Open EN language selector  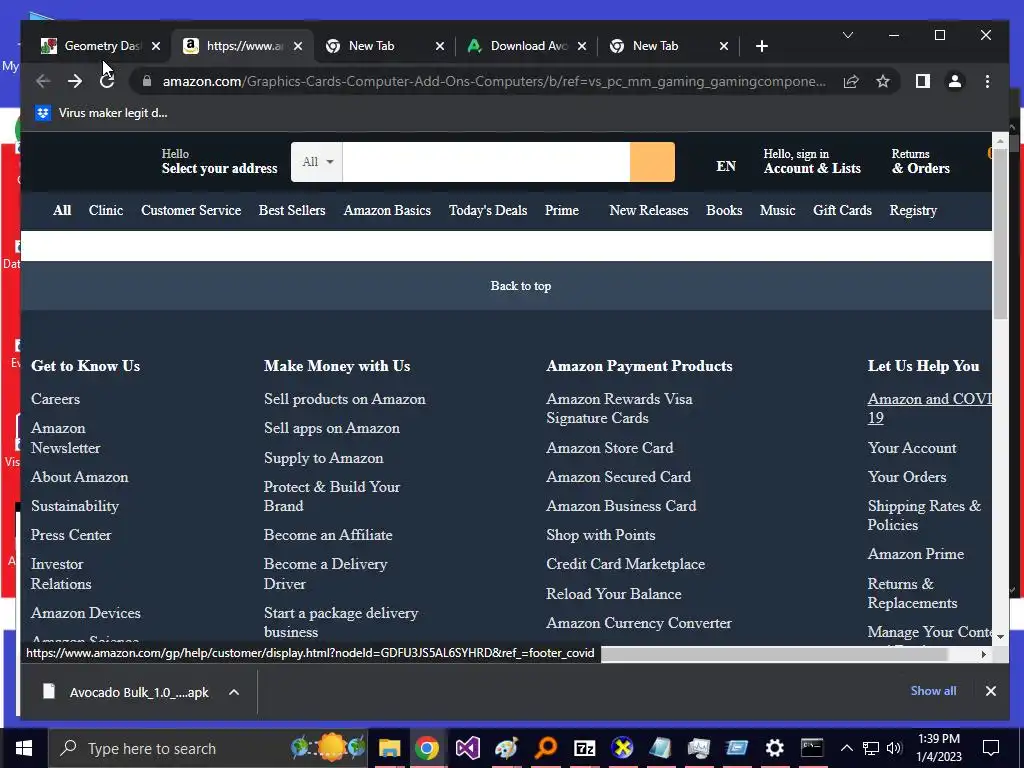click(726, 166)
